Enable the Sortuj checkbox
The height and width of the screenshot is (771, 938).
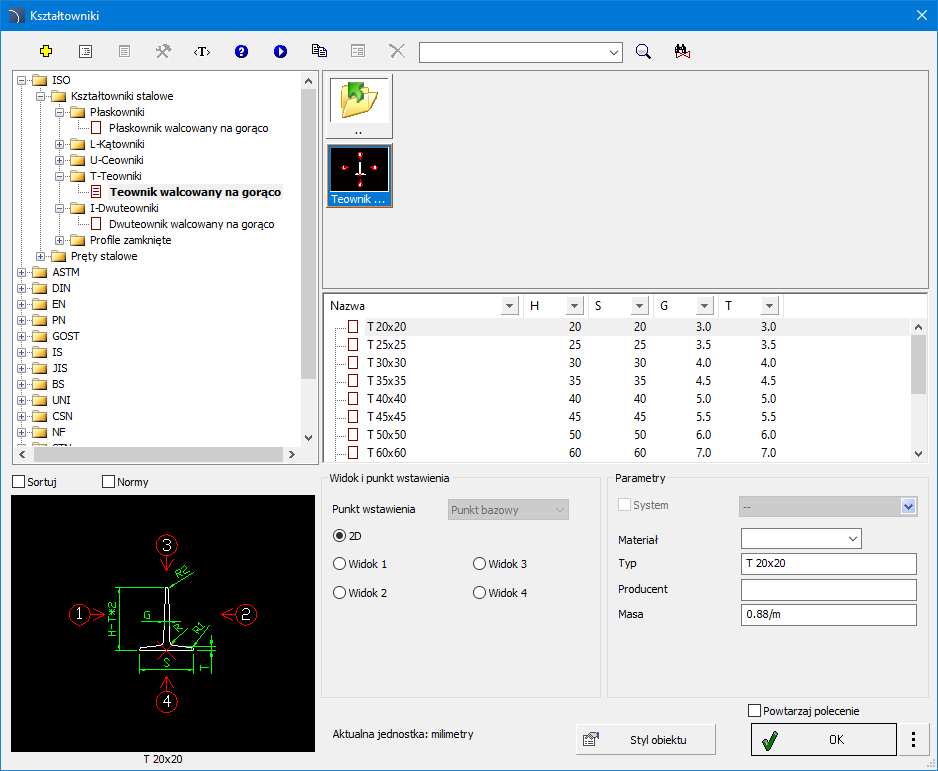point(18,482)
